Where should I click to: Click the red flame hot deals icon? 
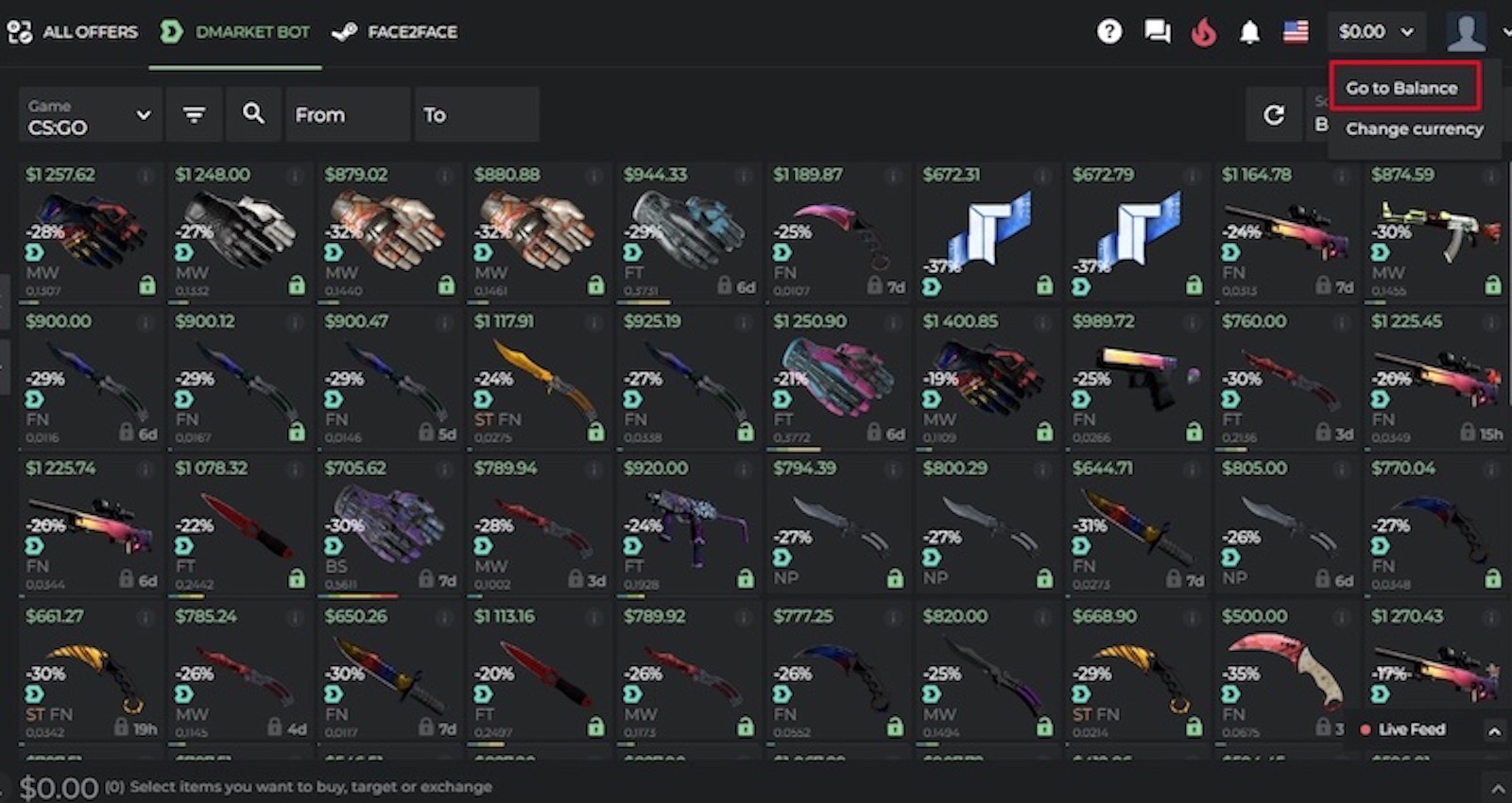(x=1203, y=32)
